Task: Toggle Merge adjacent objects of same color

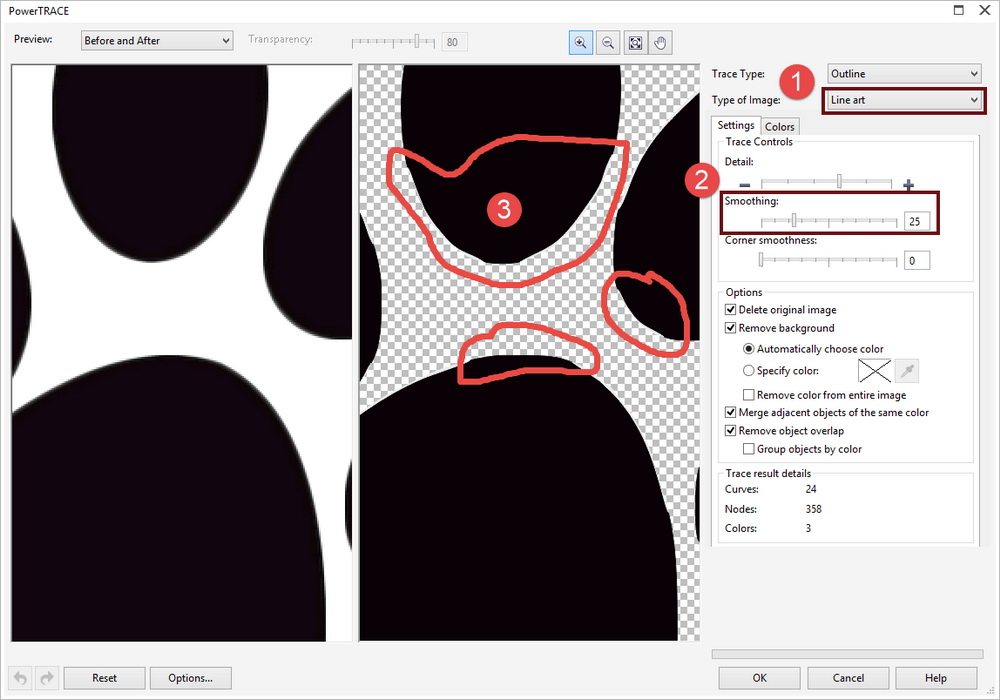Action: [x=730, y=412]
